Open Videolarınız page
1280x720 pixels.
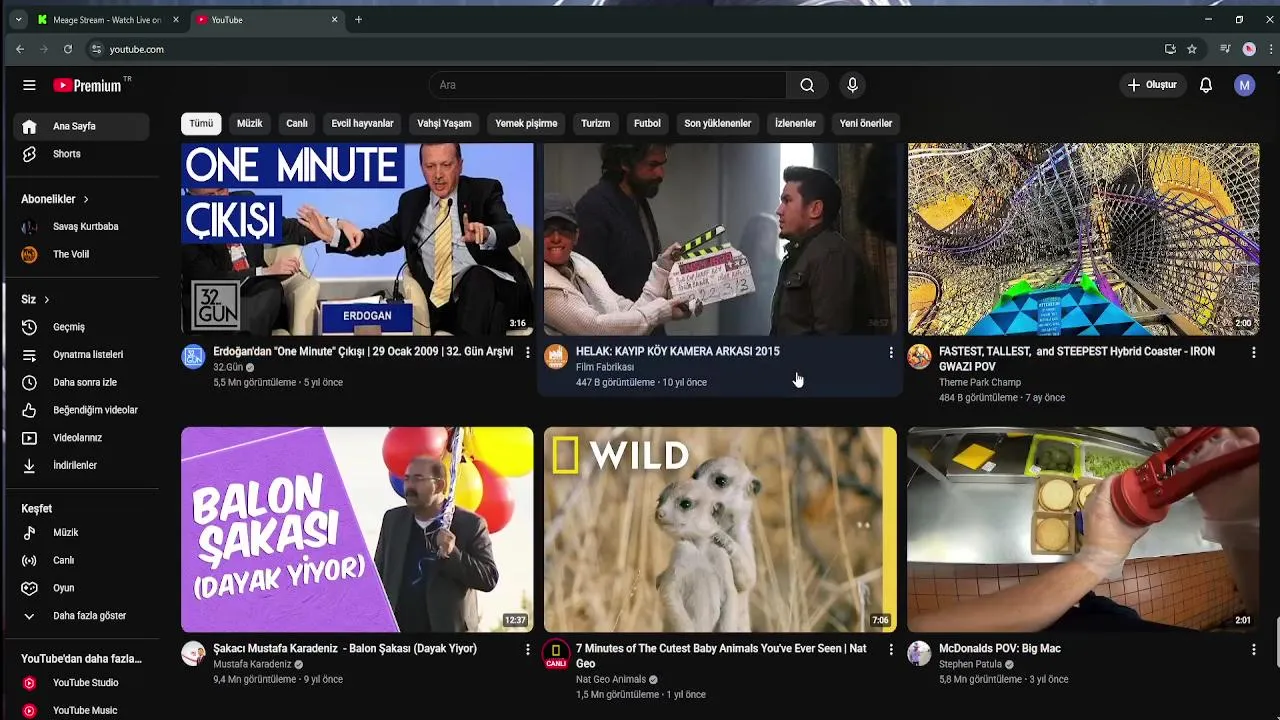[x=81, y=438]
